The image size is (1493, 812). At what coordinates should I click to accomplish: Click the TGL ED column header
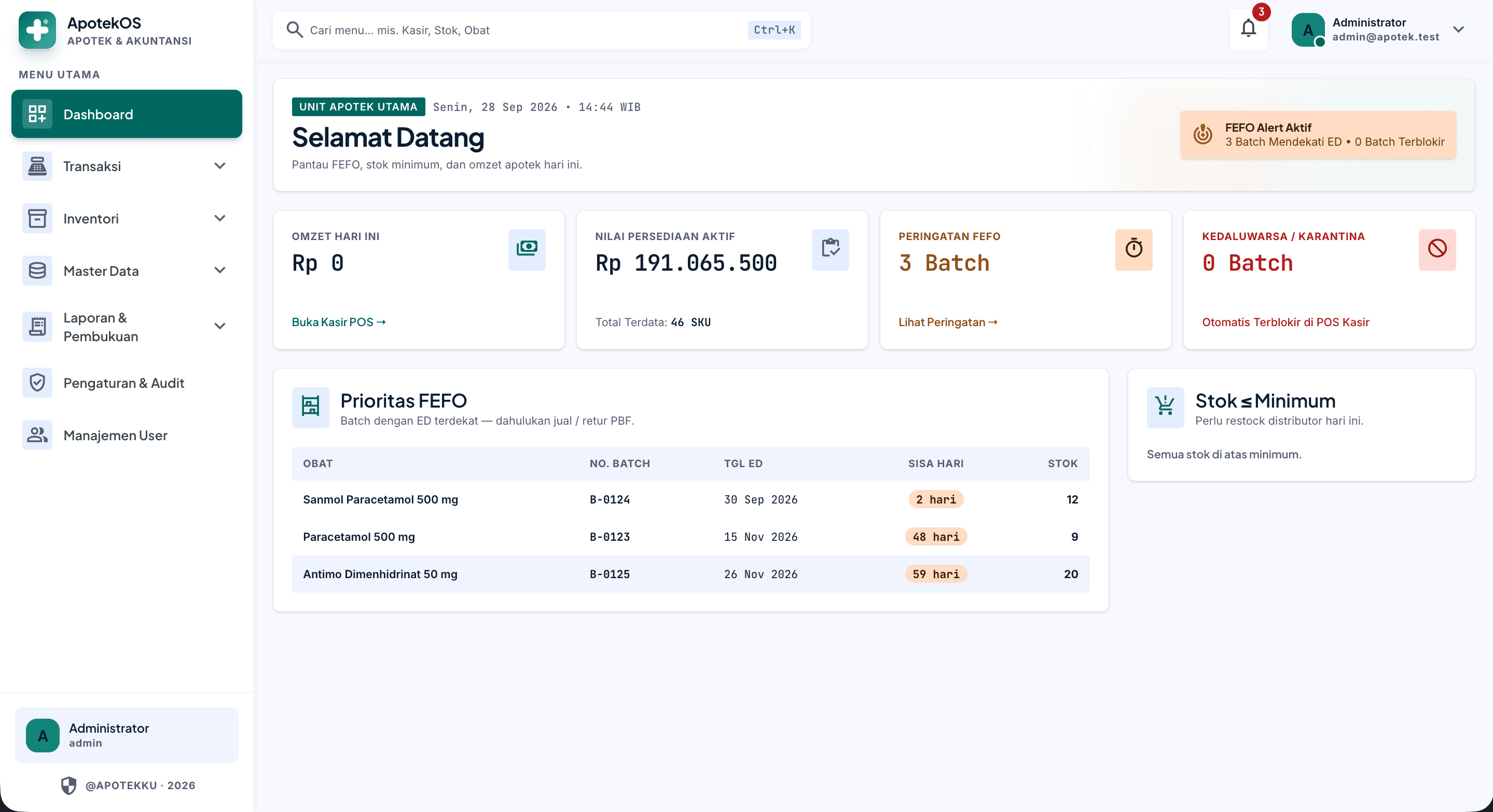click(x=743, y=464)
